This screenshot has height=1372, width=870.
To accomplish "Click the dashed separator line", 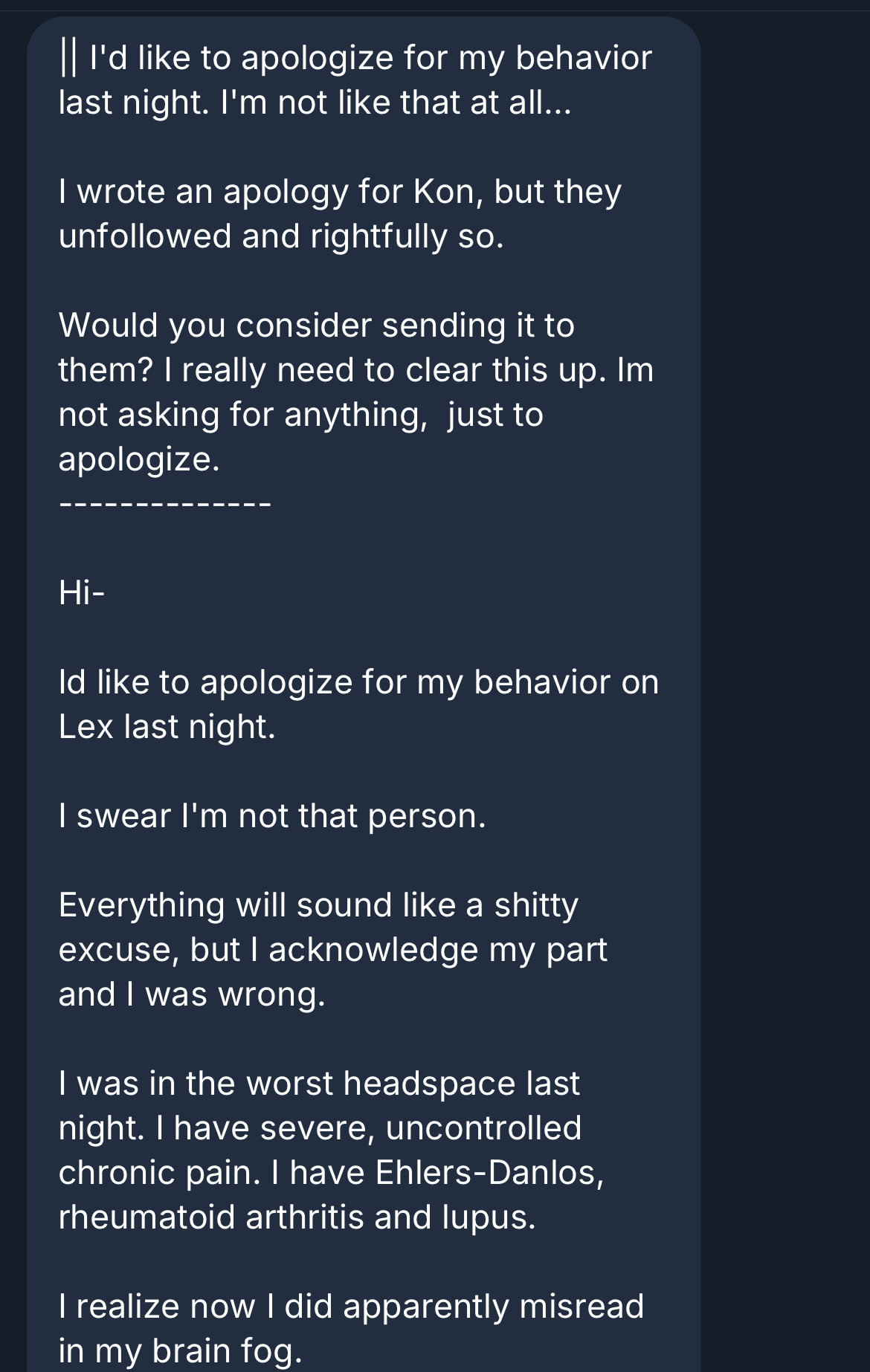I will [165, 505].
